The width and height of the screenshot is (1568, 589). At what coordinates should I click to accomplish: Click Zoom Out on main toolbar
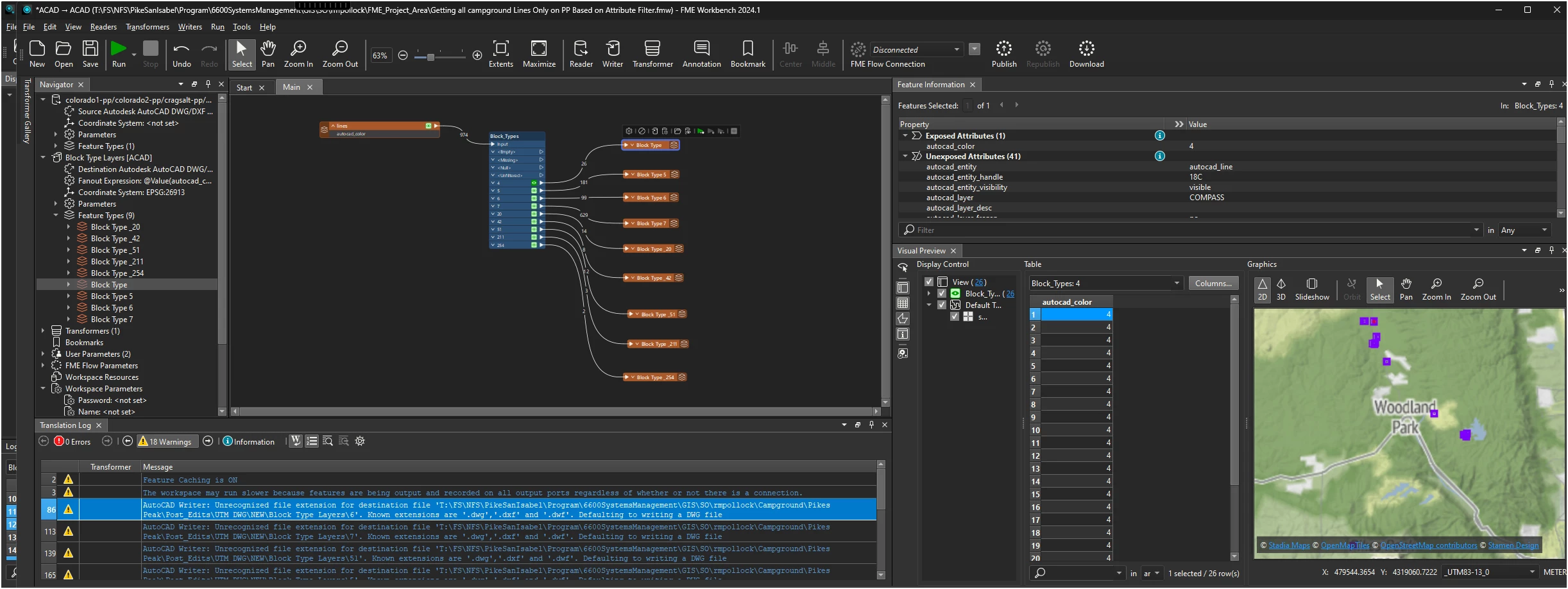340,54
